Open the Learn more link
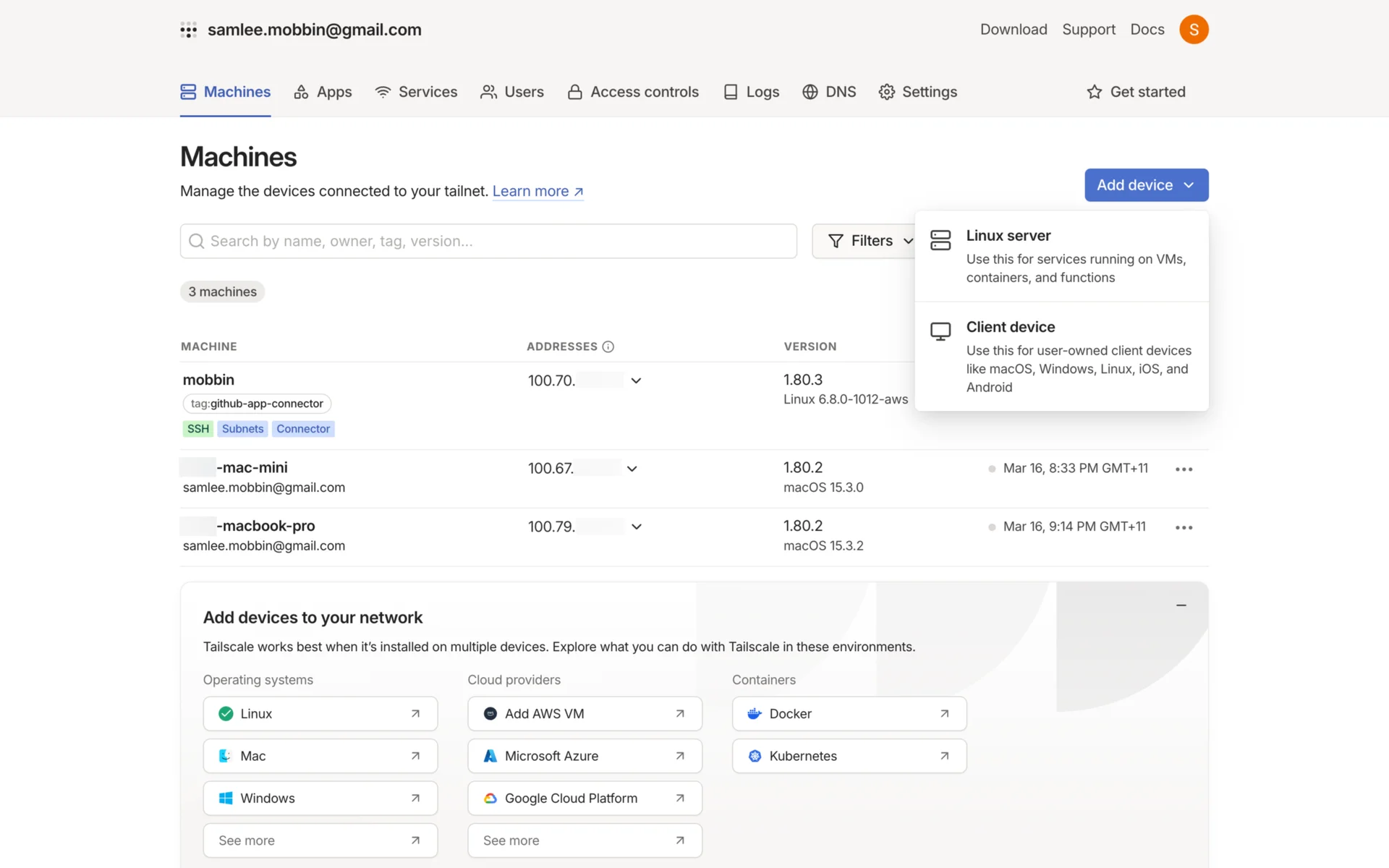The height and width of the screenshot is (868, 1389). (538, 191)
